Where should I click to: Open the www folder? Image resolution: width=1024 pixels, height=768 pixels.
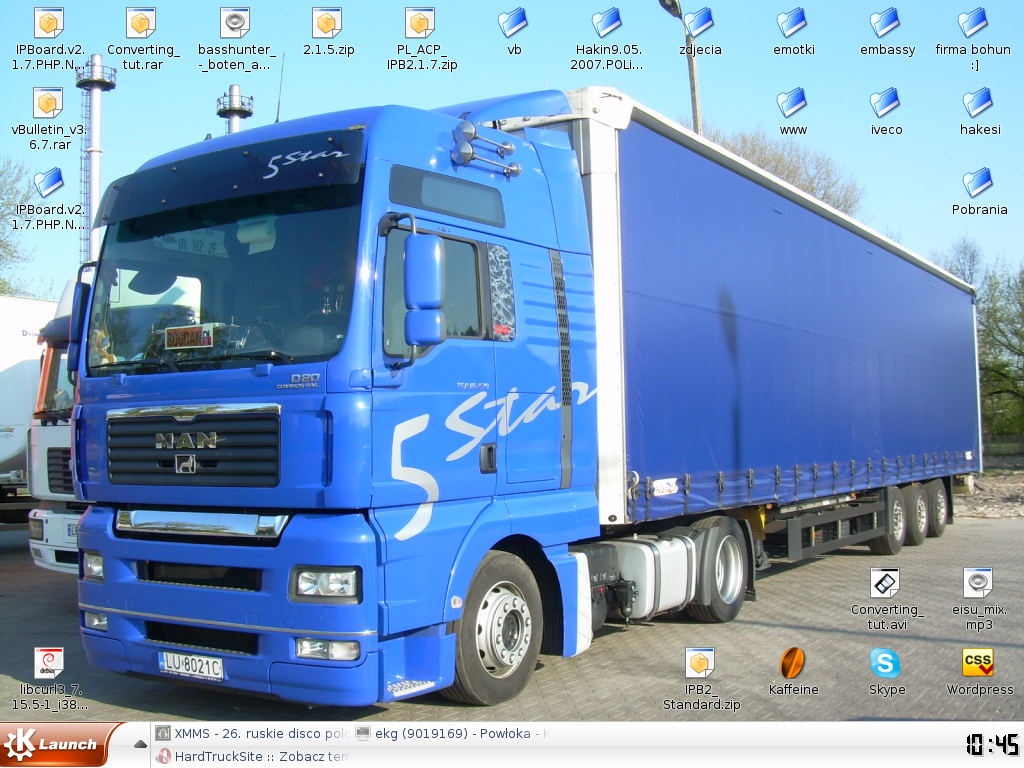792,103
